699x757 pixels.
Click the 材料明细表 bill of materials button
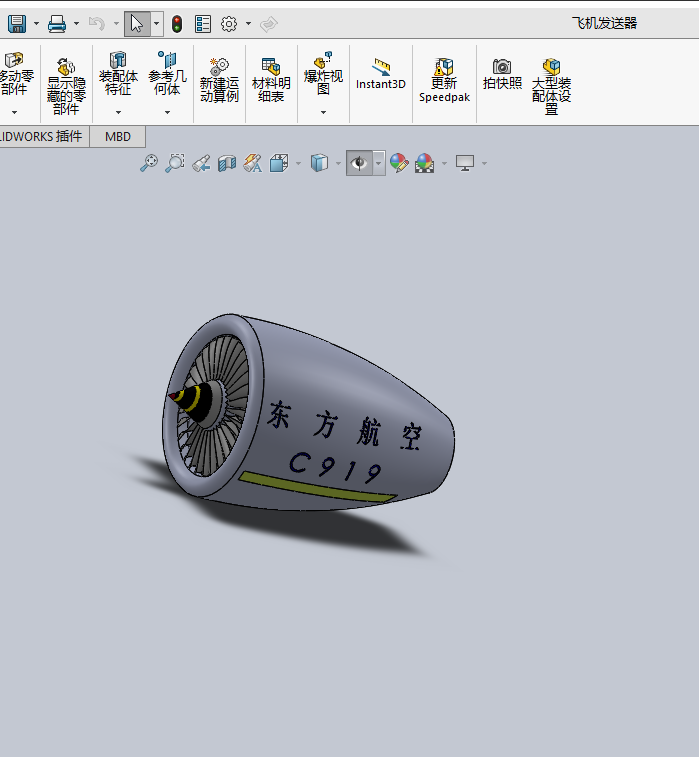[271, 80]
